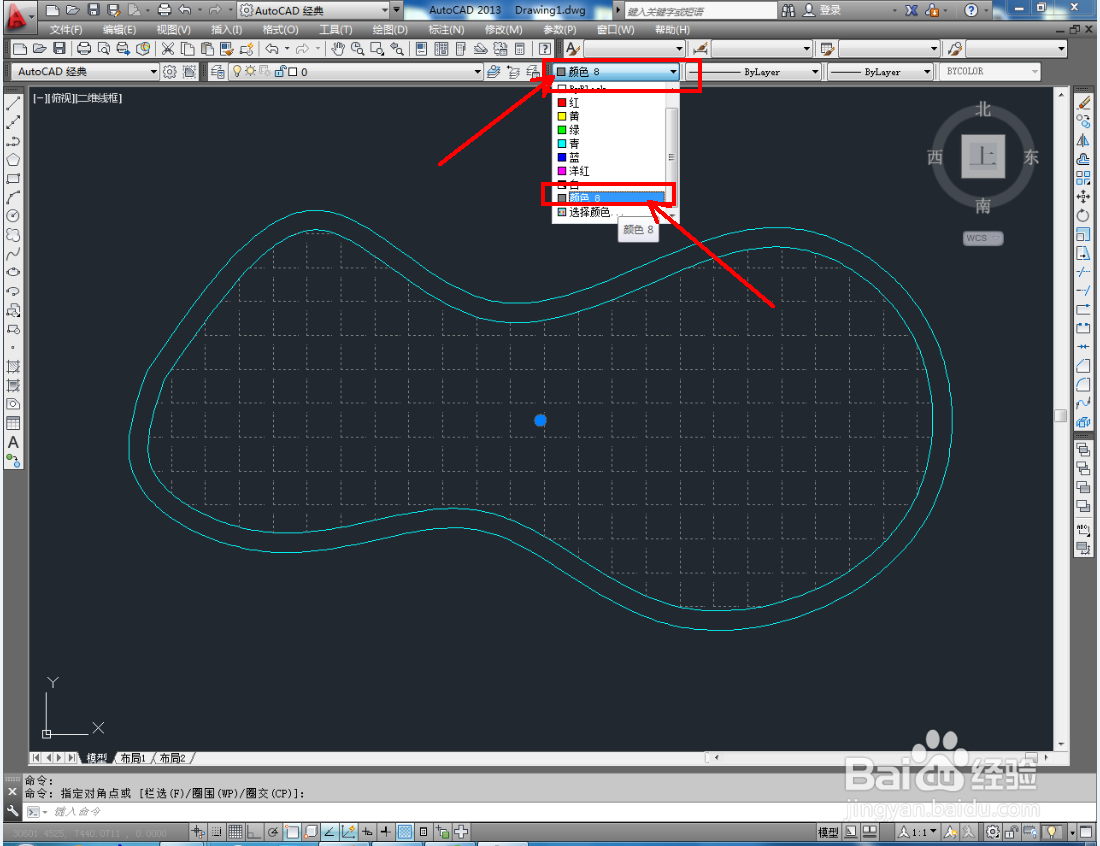Click the WCS button below the ViewCube
Screen dimensions: 1100x846
pos(983,238)
